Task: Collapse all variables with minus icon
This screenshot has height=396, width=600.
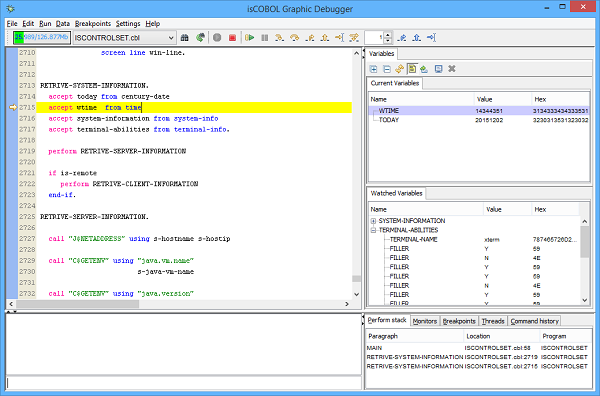Action: tap(387, 69)
